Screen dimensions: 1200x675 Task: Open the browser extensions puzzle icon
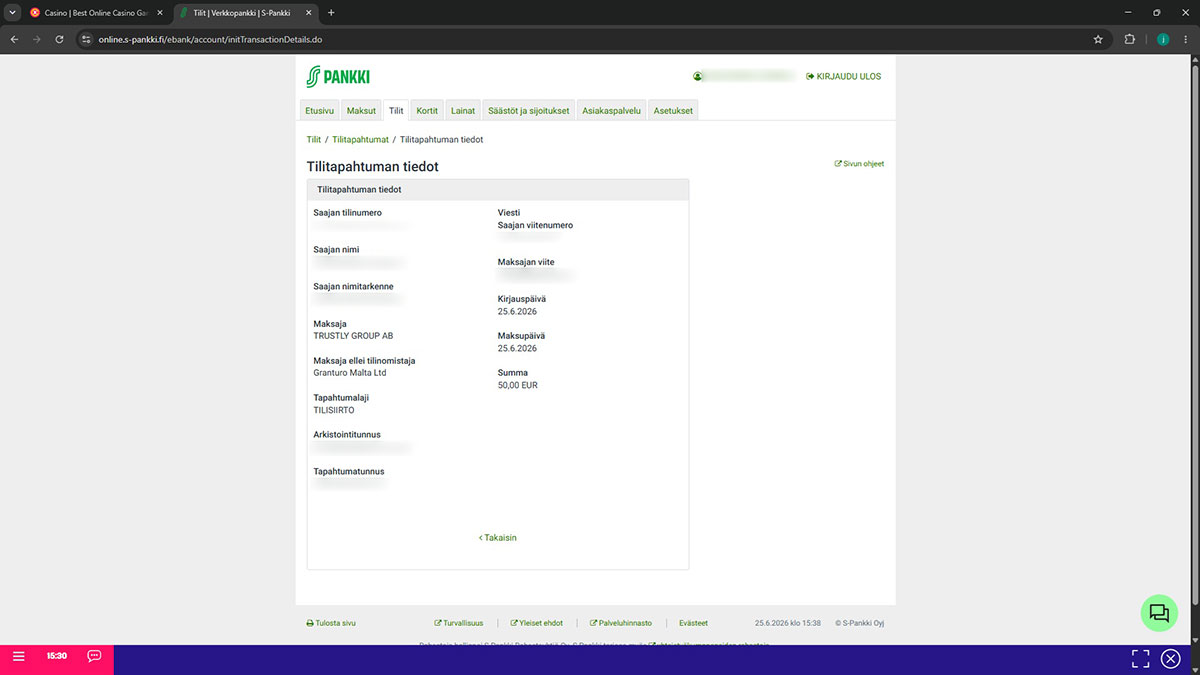click(1130, 39)
